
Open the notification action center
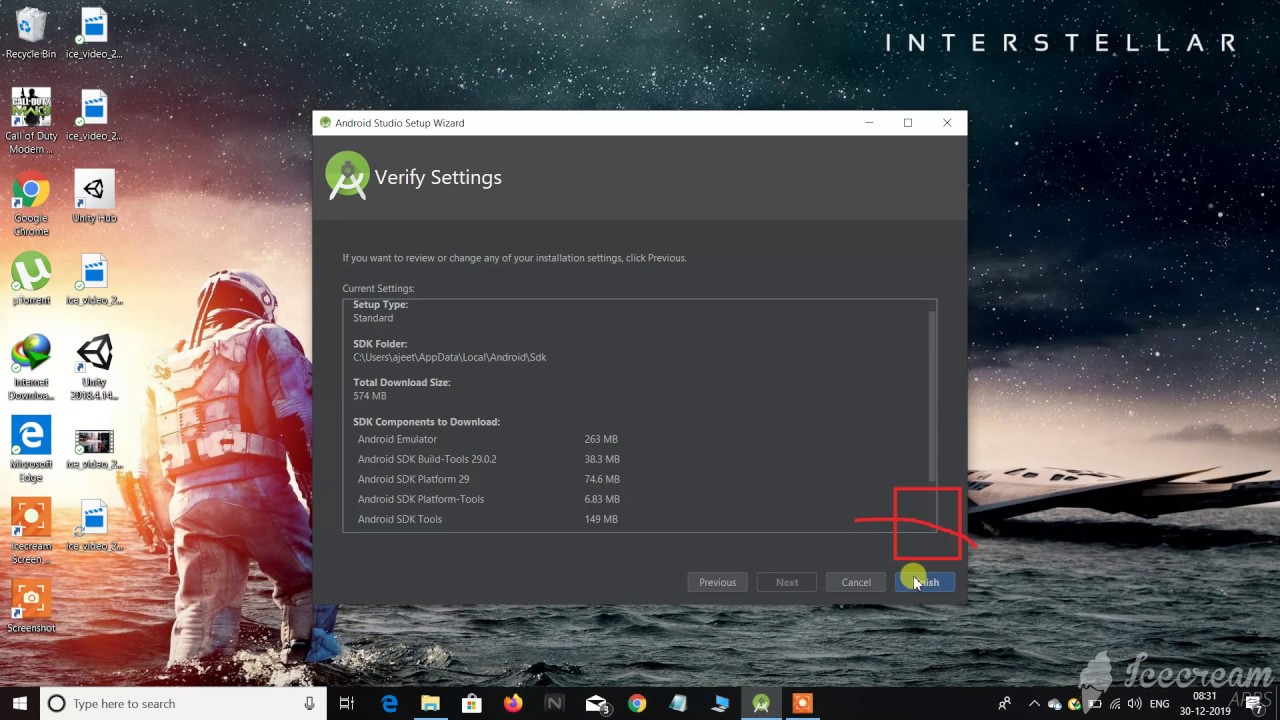[x=1255, y=704]
